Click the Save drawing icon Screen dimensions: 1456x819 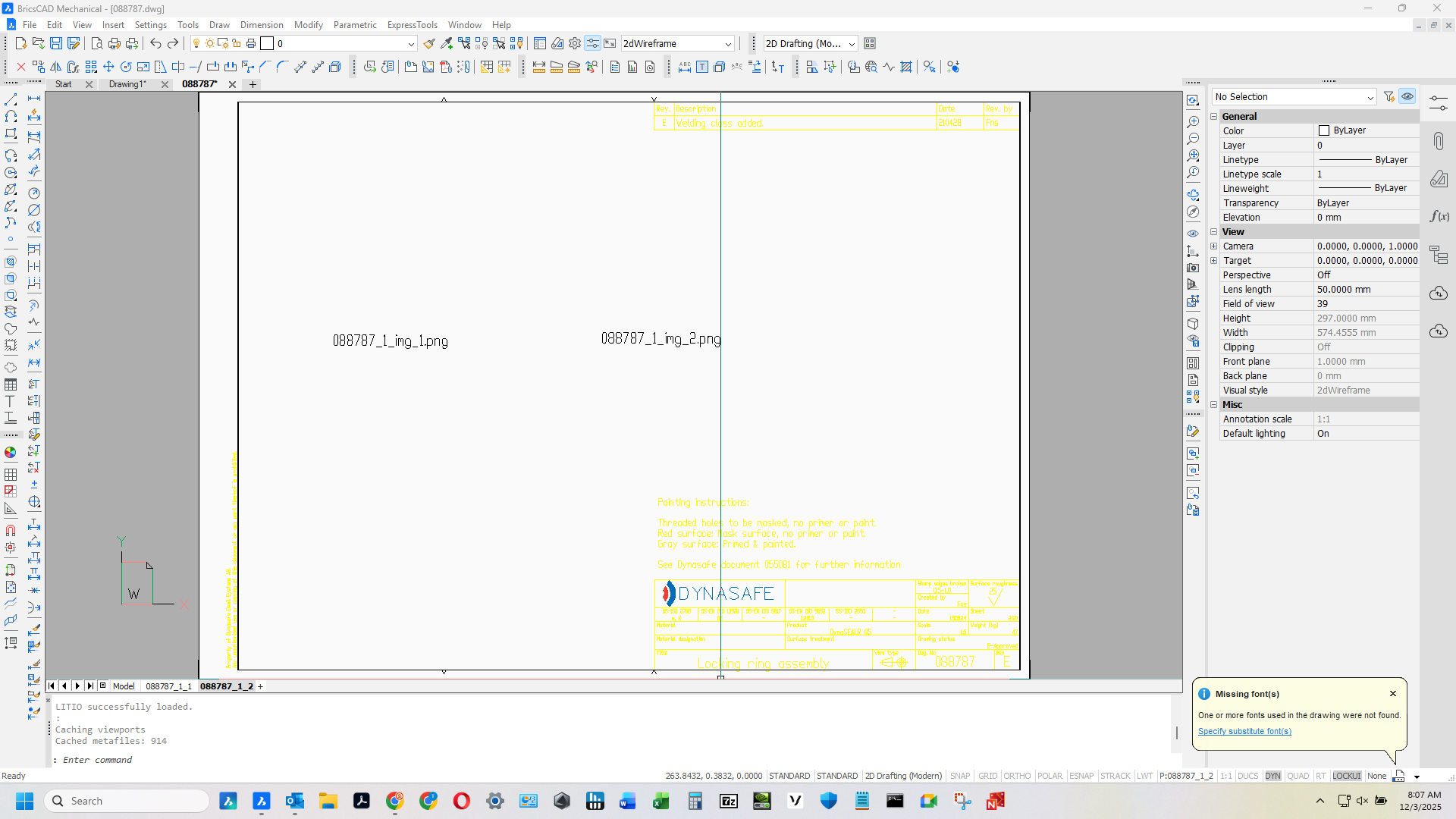point(56,44)
